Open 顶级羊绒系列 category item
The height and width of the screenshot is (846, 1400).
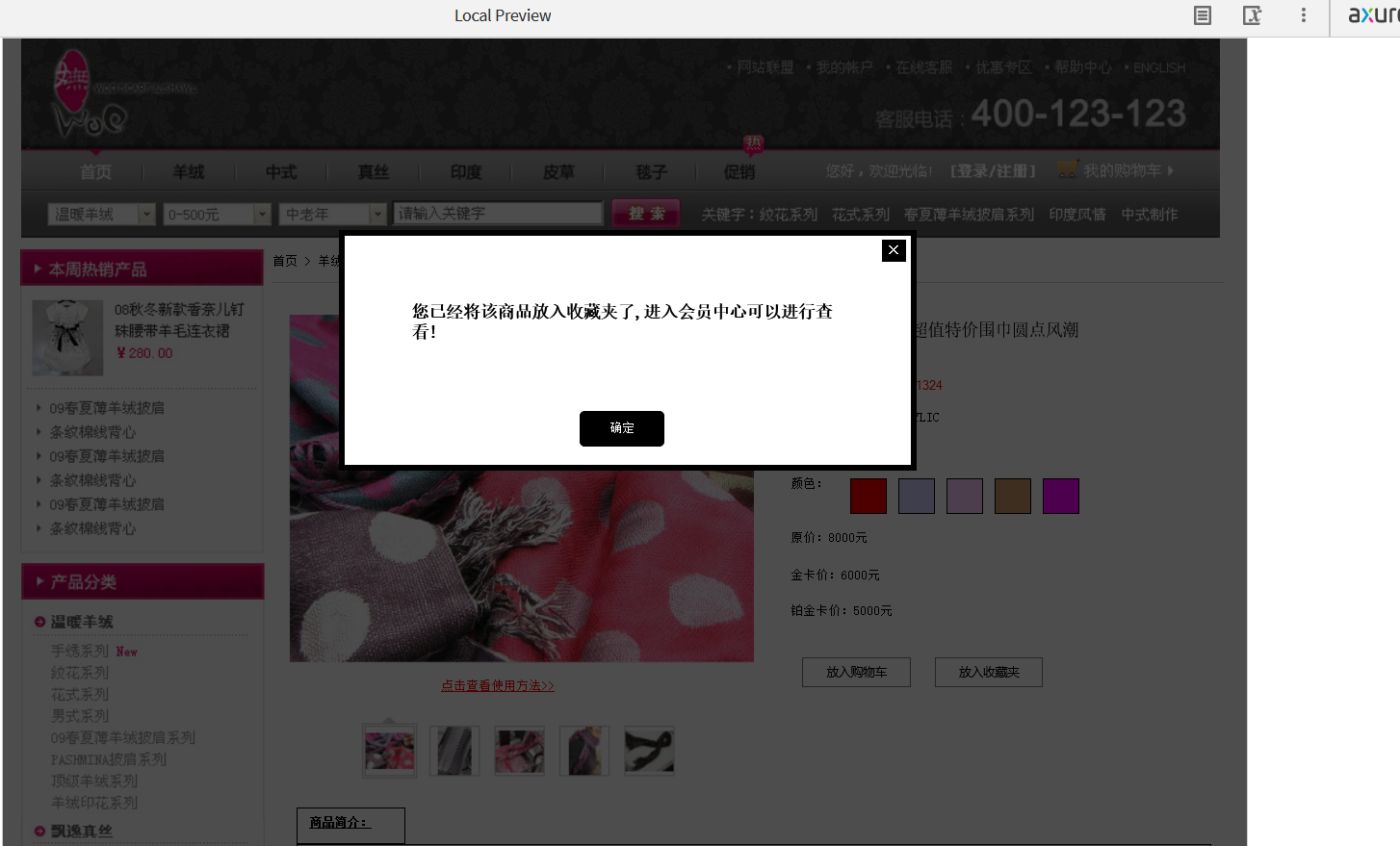tap(94, 781)
